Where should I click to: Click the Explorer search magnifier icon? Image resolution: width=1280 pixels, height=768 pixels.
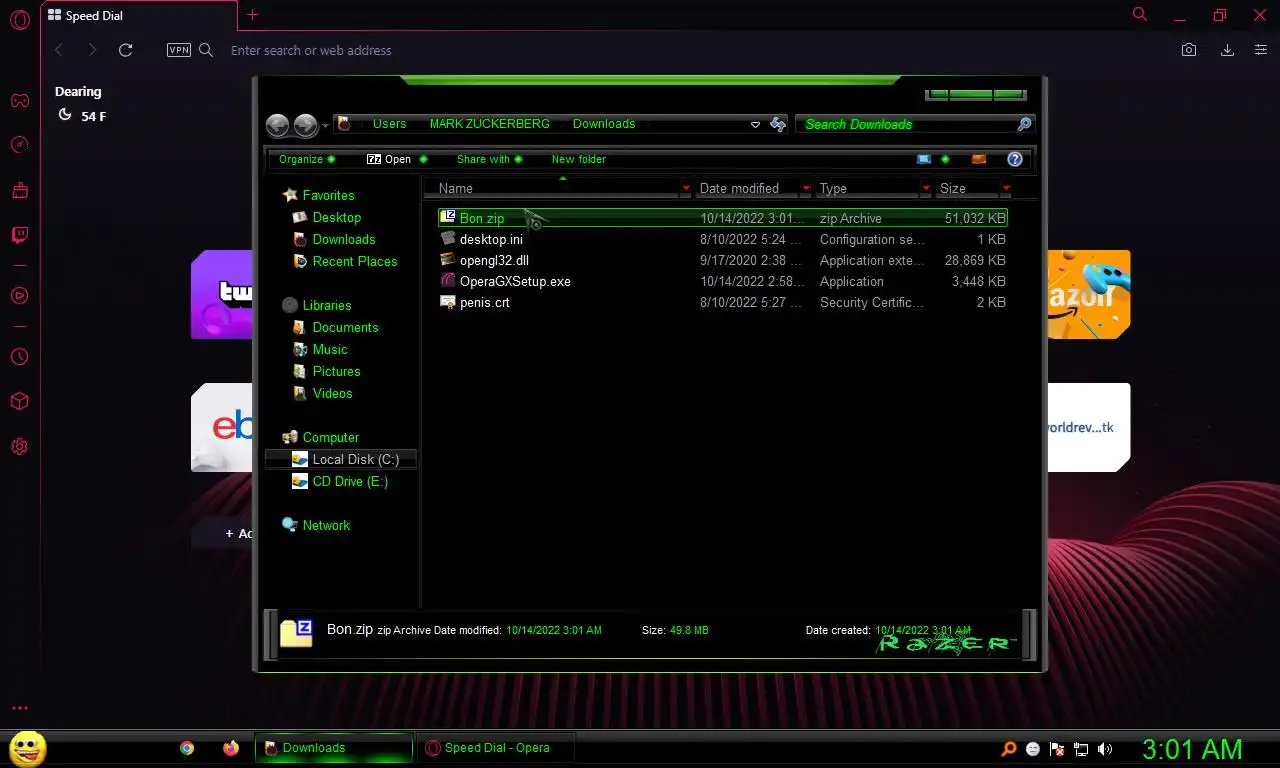[x=1024, y=124]
